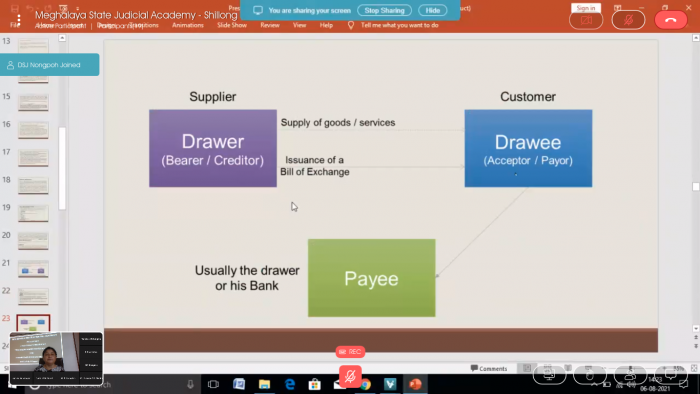This screenshot has width=700, height=394.
Task: Select the current slide 23 thumbnail
Action: pyautogui.click(x=33, y=323)
